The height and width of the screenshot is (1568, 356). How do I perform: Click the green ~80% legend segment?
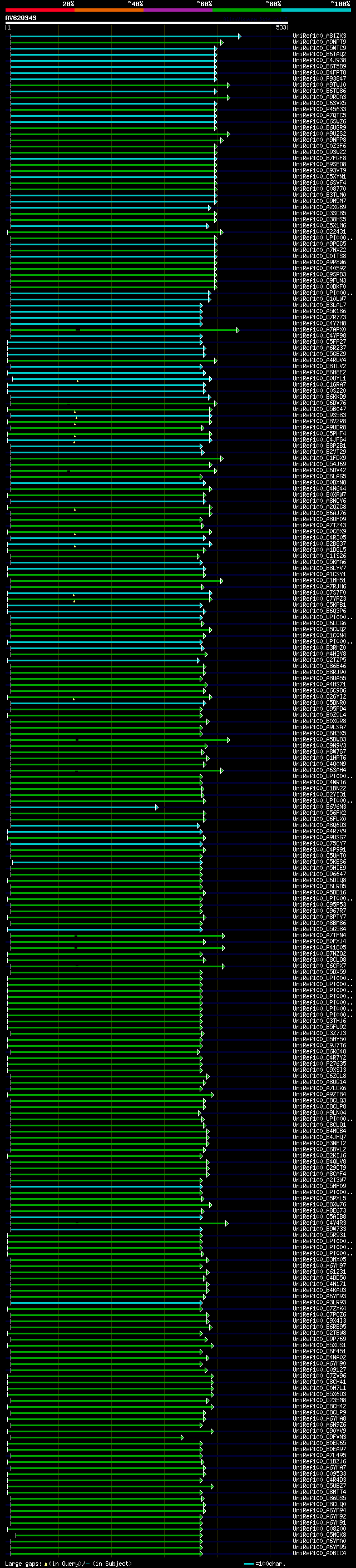[x=246, y=10]
